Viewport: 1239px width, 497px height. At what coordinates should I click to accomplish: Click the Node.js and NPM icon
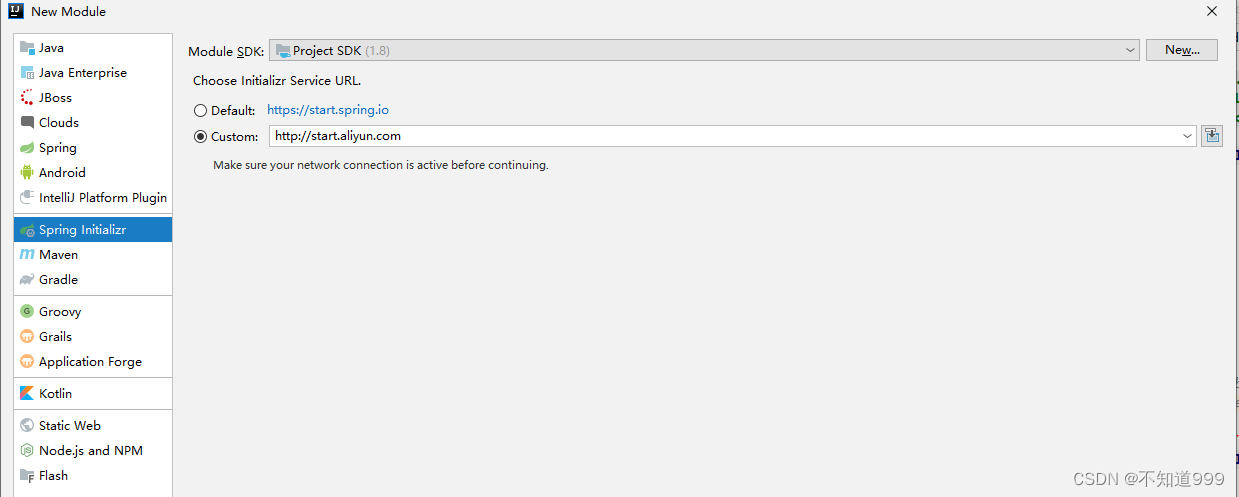27,451
